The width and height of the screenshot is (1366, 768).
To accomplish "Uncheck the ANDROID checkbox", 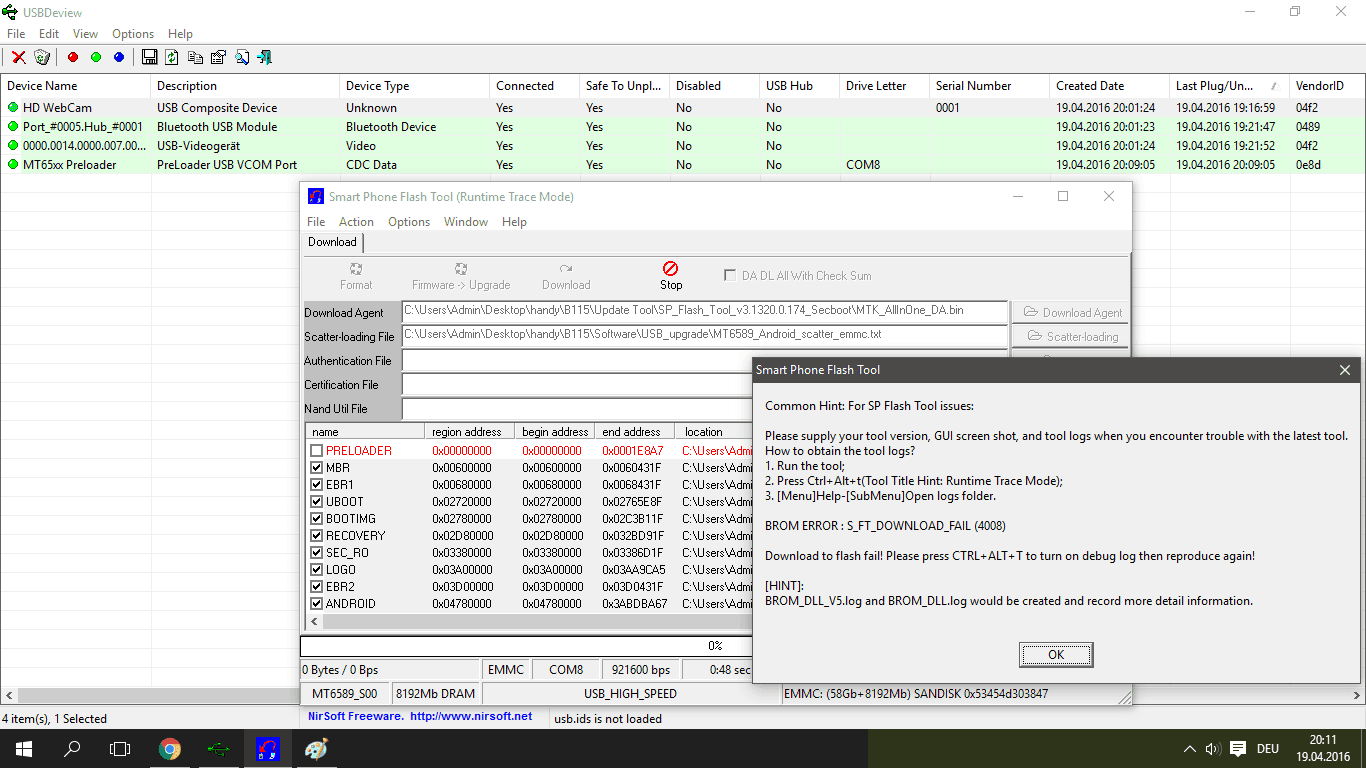I will (x=317, y=604).
